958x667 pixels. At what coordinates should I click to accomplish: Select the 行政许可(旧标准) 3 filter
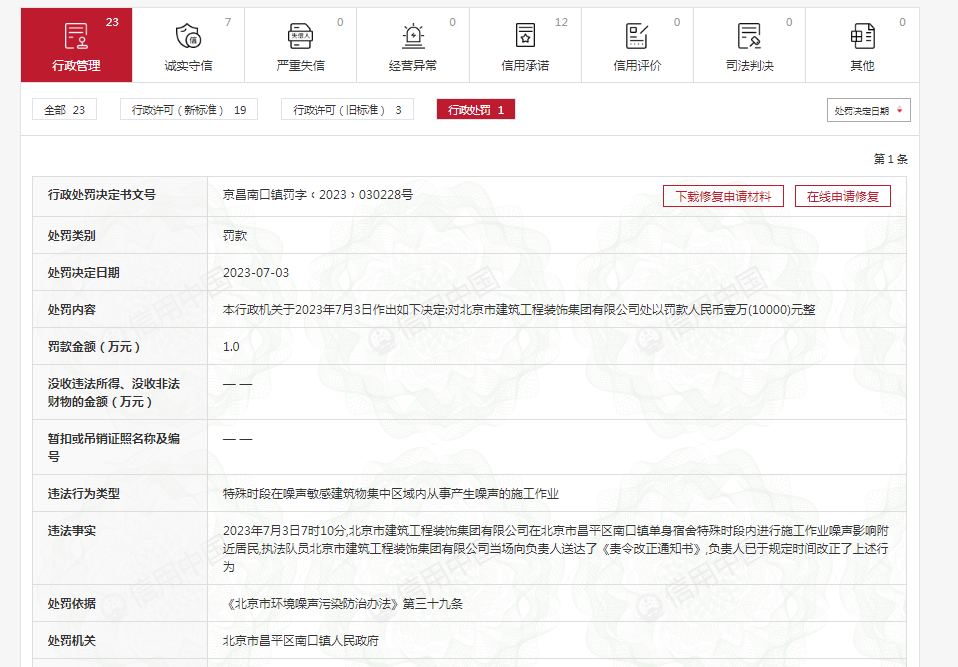[347, 109]
